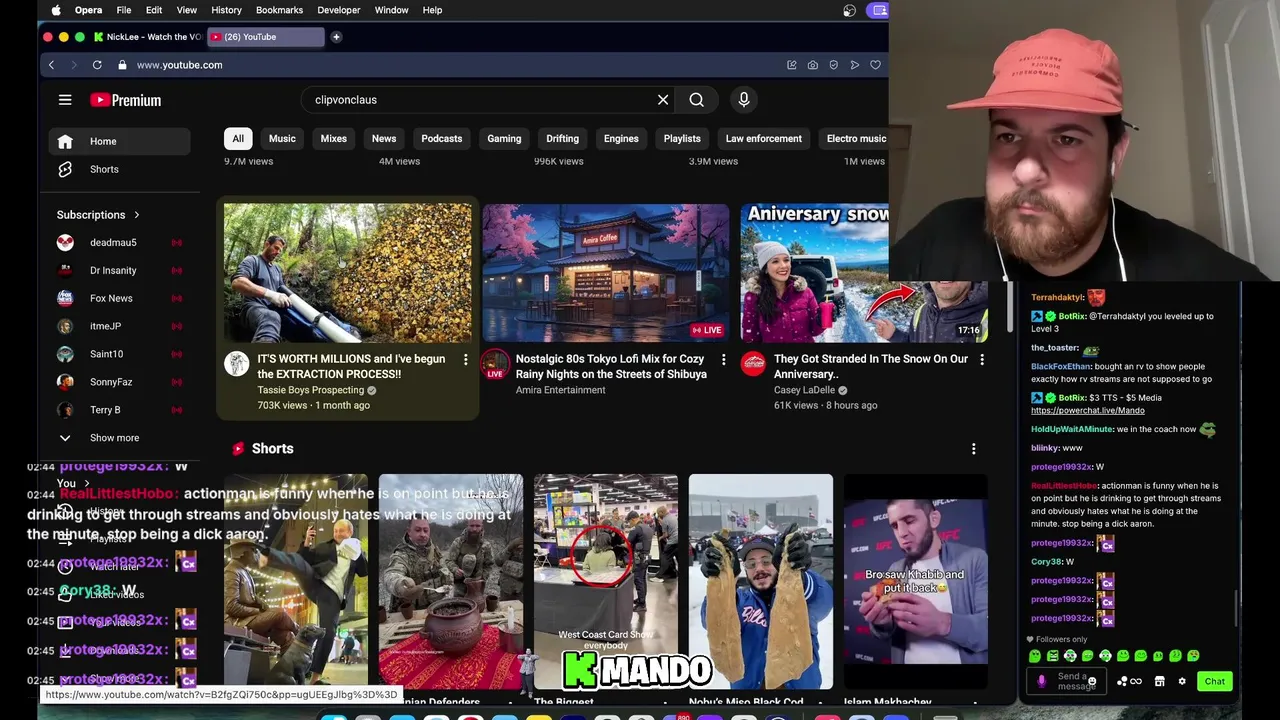The height and width of the screenshot is (720, 1280).
Task: Open the Developer menu
Action: [x=339, y=10]
